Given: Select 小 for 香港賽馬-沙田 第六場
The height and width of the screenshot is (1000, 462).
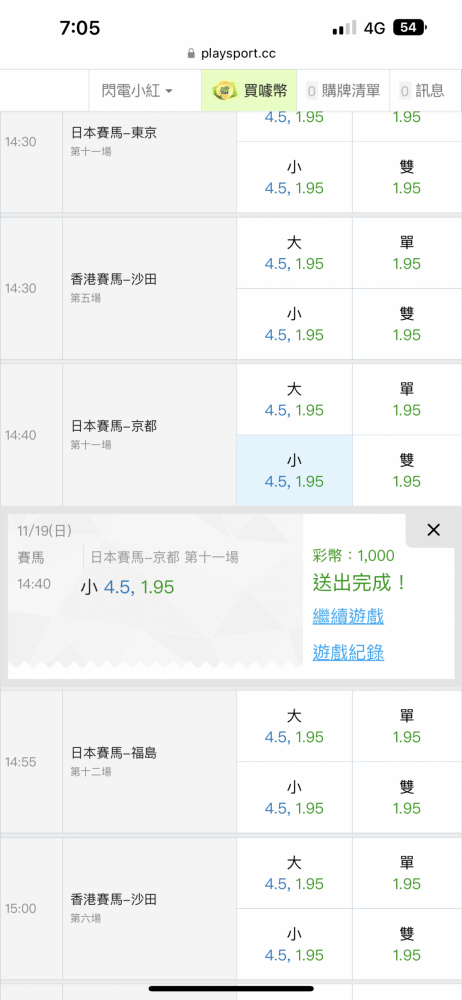Looking at the screenshot, I should (294, 944).
